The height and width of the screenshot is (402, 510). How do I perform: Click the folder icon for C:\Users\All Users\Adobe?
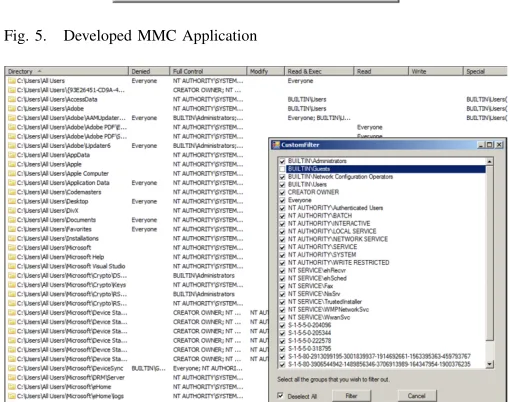click(12, 109)
